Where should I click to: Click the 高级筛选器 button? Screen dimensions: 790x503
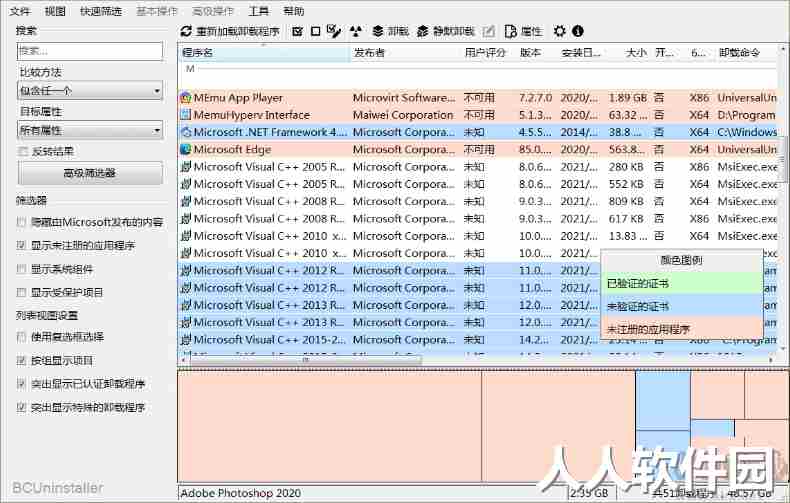(x=90, y=173)
